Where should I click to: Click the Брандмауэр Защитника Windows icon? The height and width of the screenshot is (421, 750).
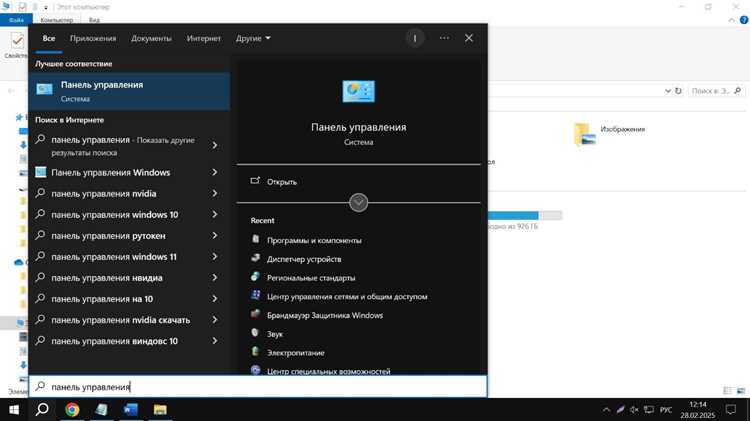click(255, 314)
